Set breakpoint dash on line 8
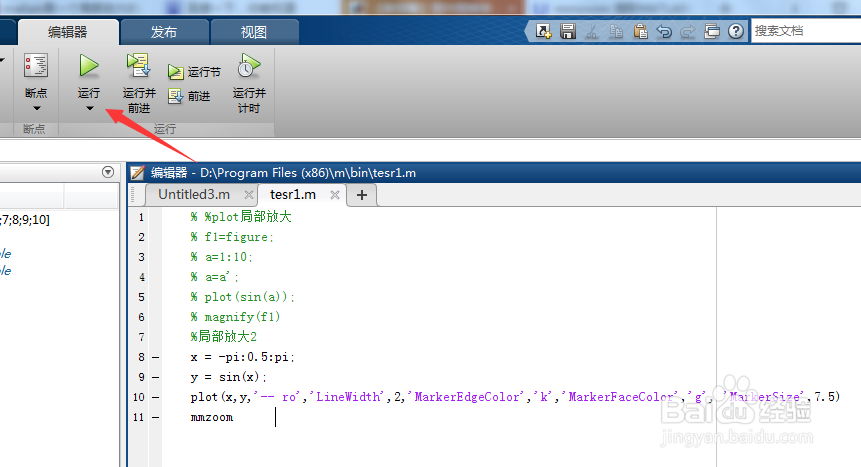This screenshot has height=467, width=861. [155, 358]
